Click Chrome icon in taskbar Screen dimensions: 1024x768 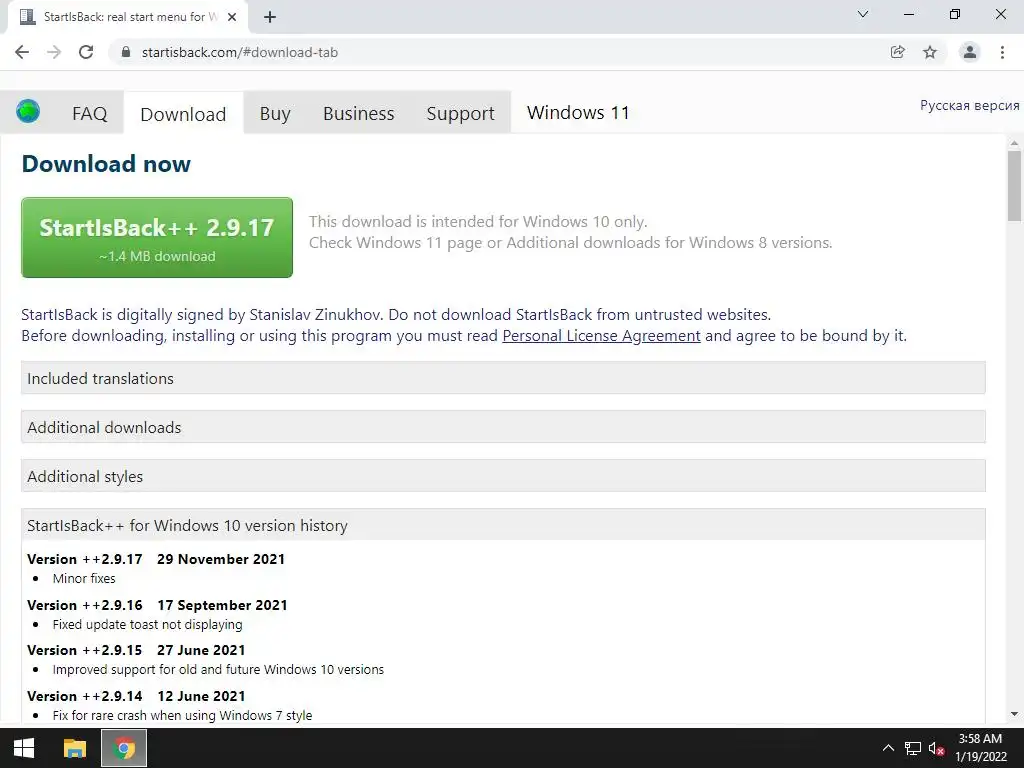(x=124, y=748)
